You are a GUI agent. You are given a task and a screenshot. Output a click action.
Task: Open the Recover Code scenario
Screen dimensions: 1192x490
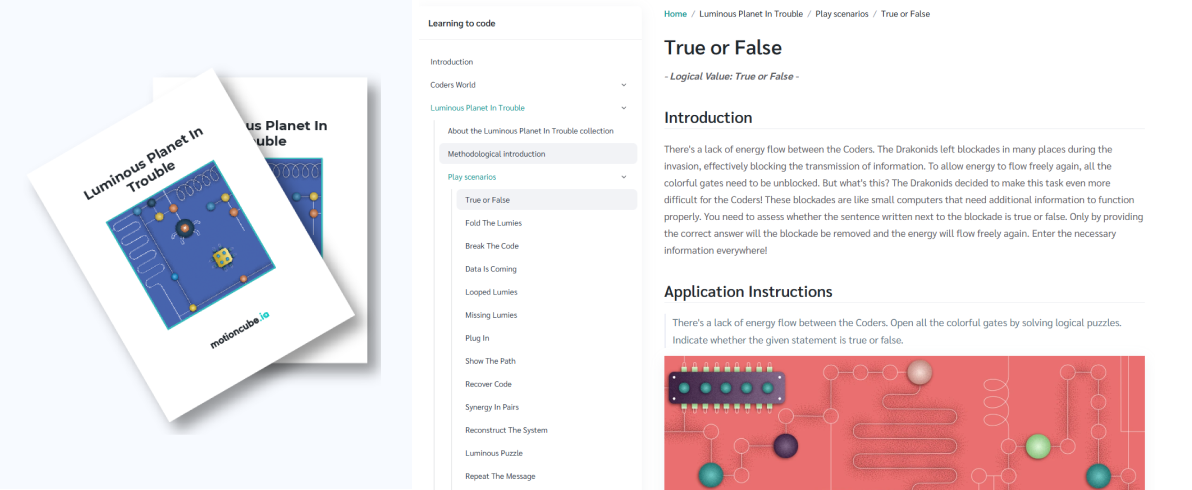[488, 384]
